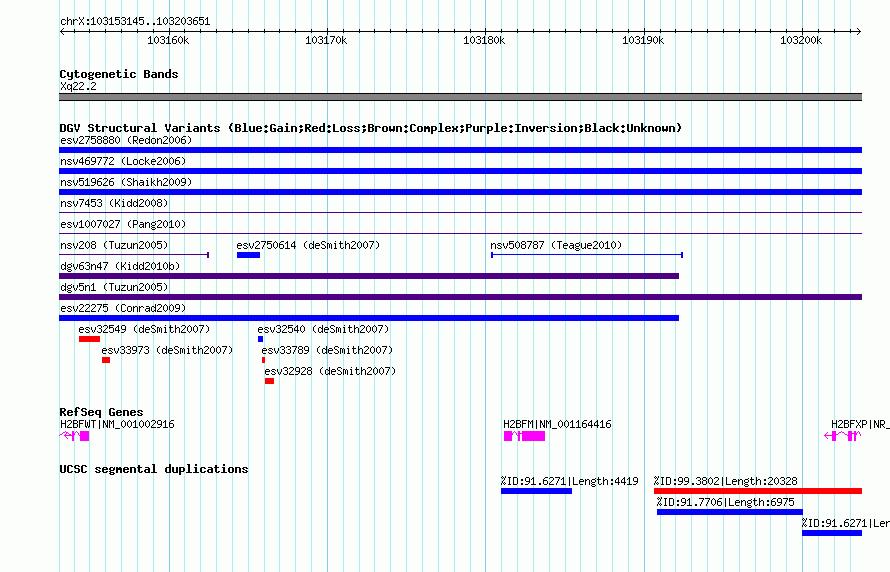Click the Cytogenetic Bands track title

(119, 74)
